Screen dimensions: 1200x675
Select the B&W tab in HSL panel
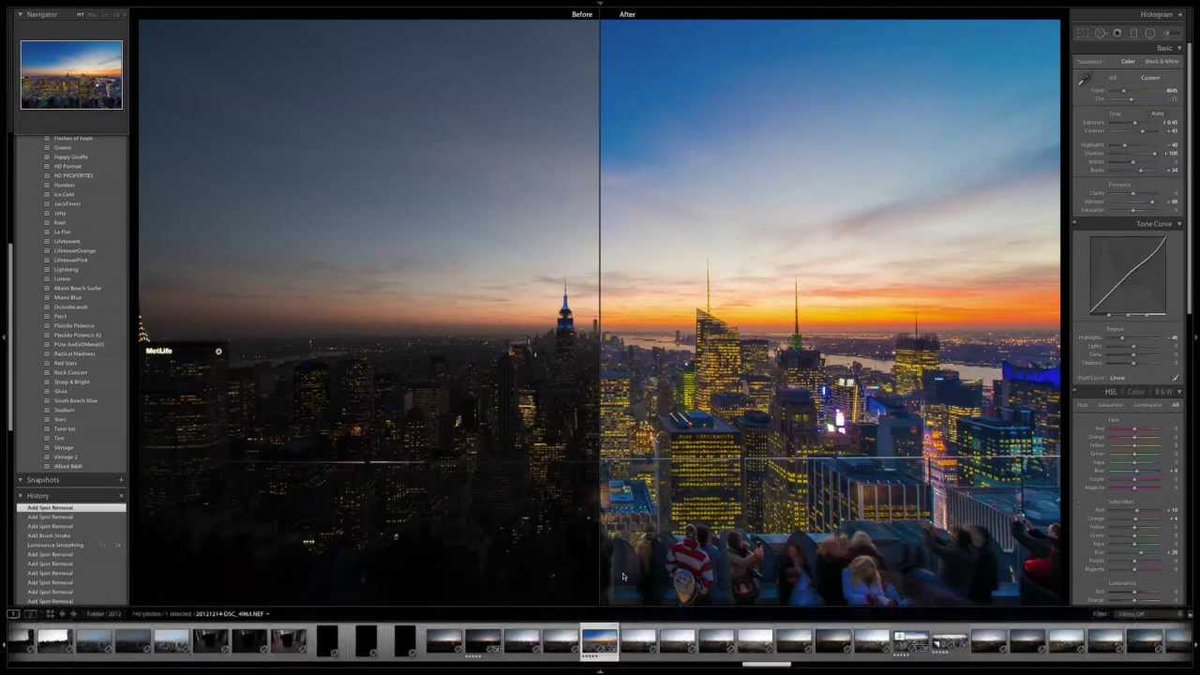(1163, 392)
